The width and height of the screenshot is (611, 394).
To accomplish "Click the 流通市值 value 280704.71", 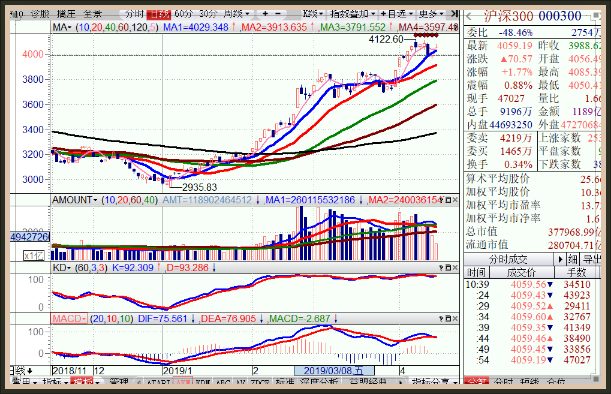I will (x=571, y=245).
